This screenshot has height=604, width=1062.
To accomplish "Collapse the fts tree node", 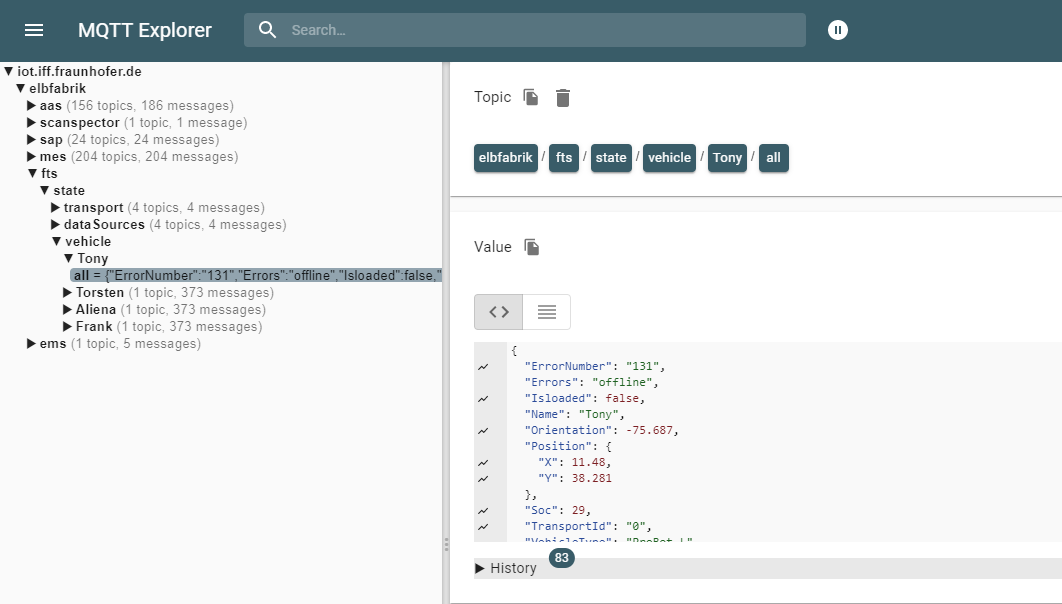I will click(x=32, y=174).
